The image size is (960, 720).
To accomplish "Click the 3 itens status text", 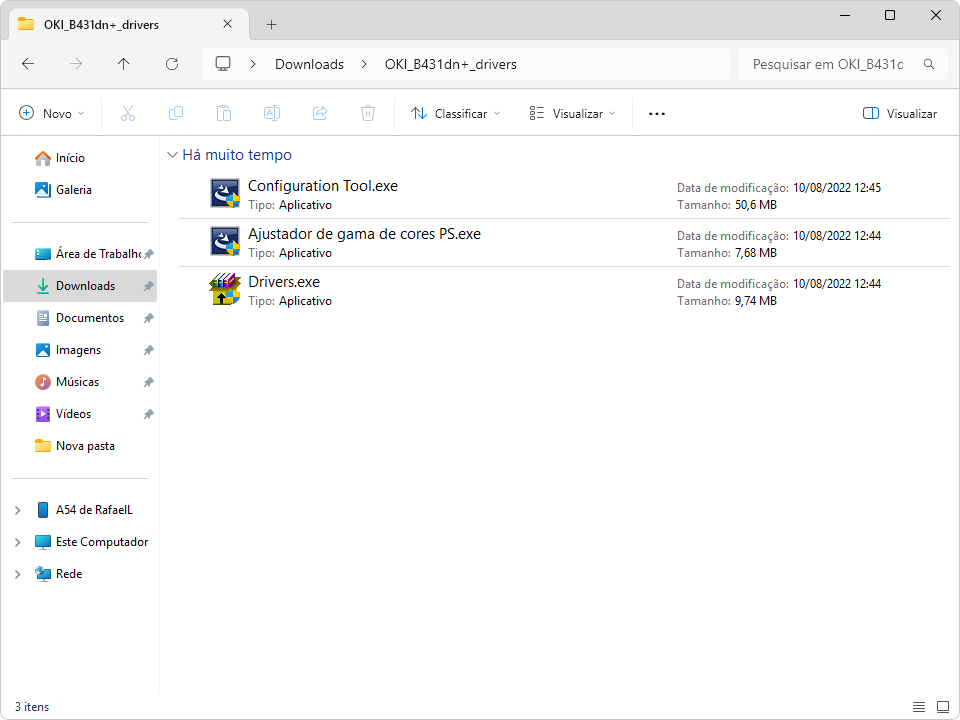I will pos(32,707).
